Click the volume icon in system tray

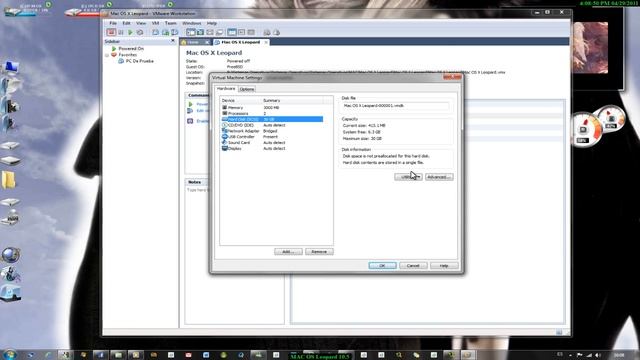(x=598, y=356)
